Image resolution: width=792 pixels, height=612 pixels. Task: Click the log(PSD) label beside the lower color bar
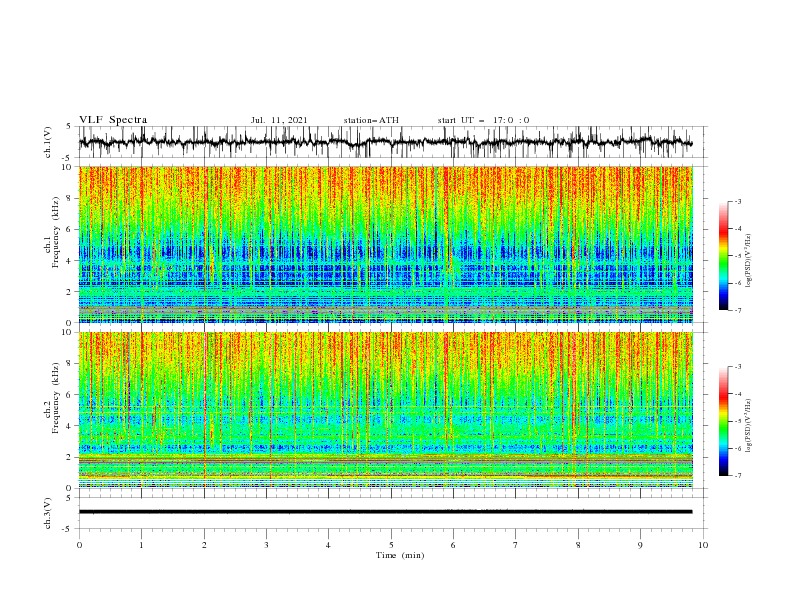pos(748,426)
